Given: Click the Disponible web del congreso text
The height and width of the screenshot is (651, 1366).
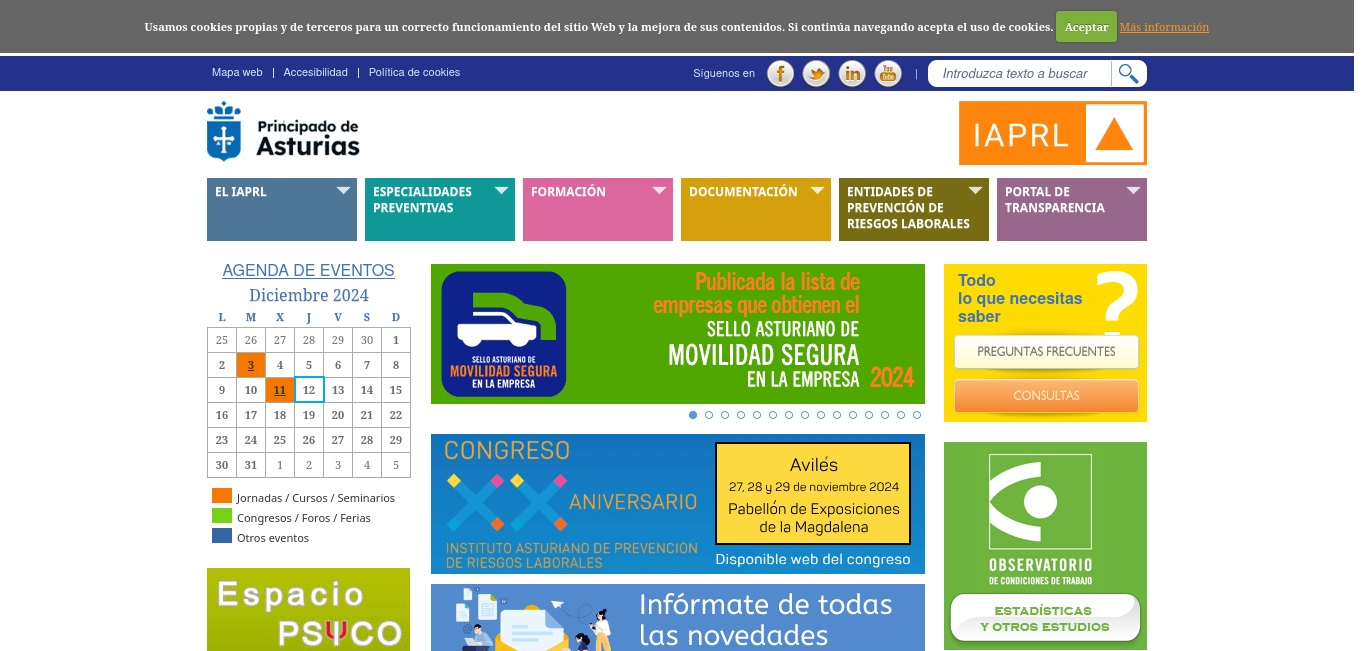Looking at the screenshot, I should 813,559.
